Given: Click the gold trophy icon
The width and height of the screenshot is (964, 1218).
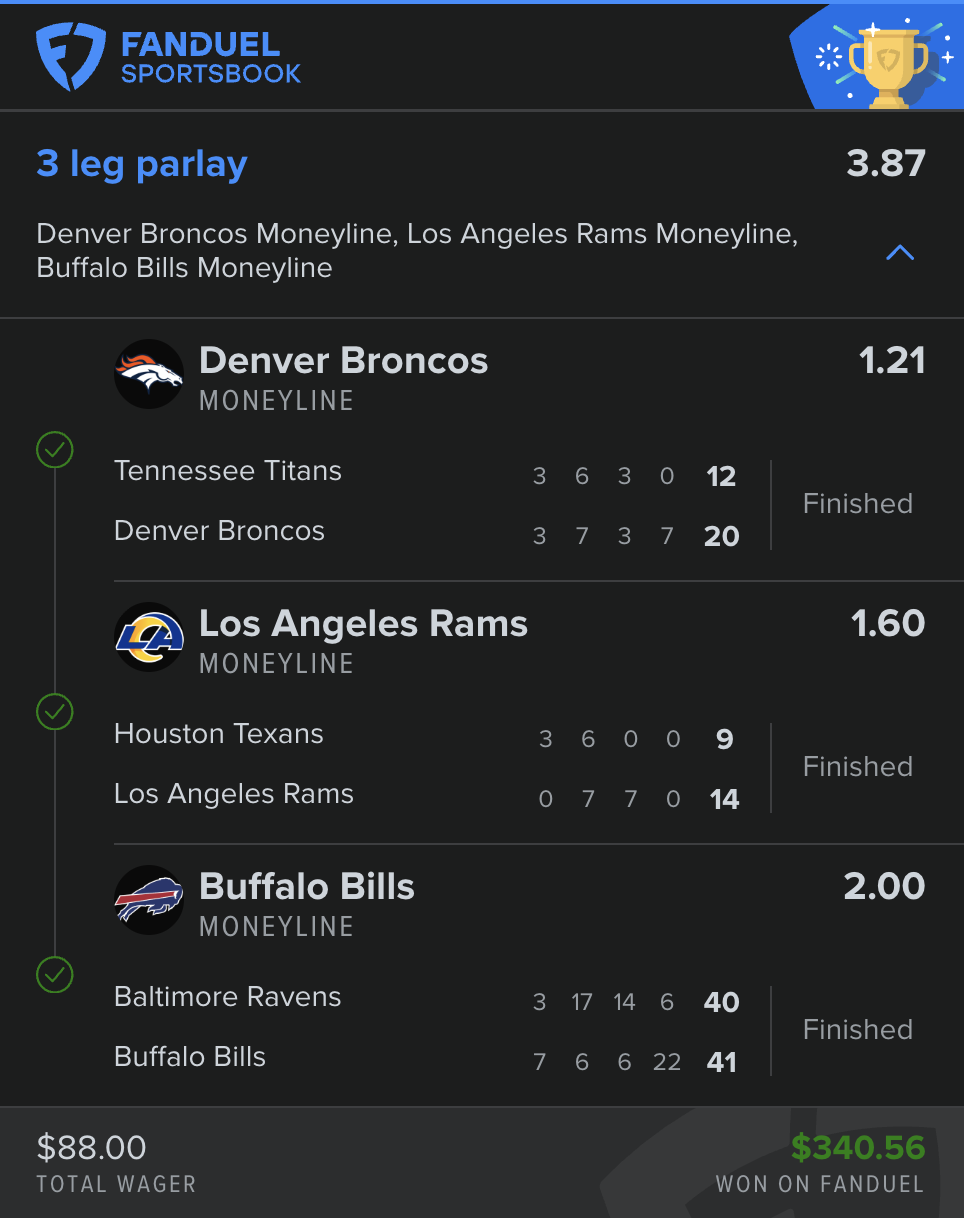Looking at the screenshot, I should click(x=883, y=64).
